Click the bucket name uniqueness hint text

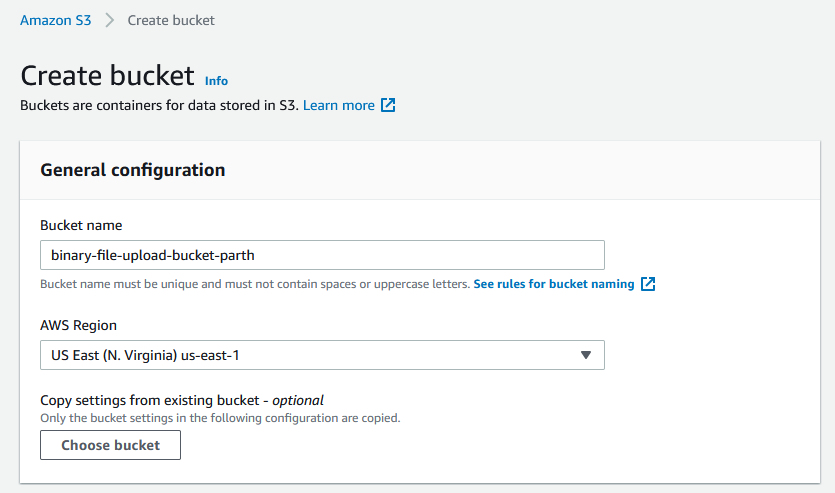click(255, 284)
